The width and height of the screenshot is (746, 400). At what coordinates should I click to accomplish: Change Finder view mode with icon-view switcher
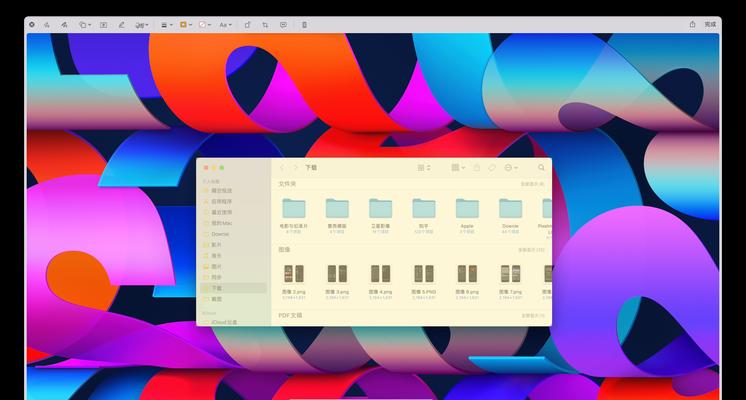[x=424, y=168]
